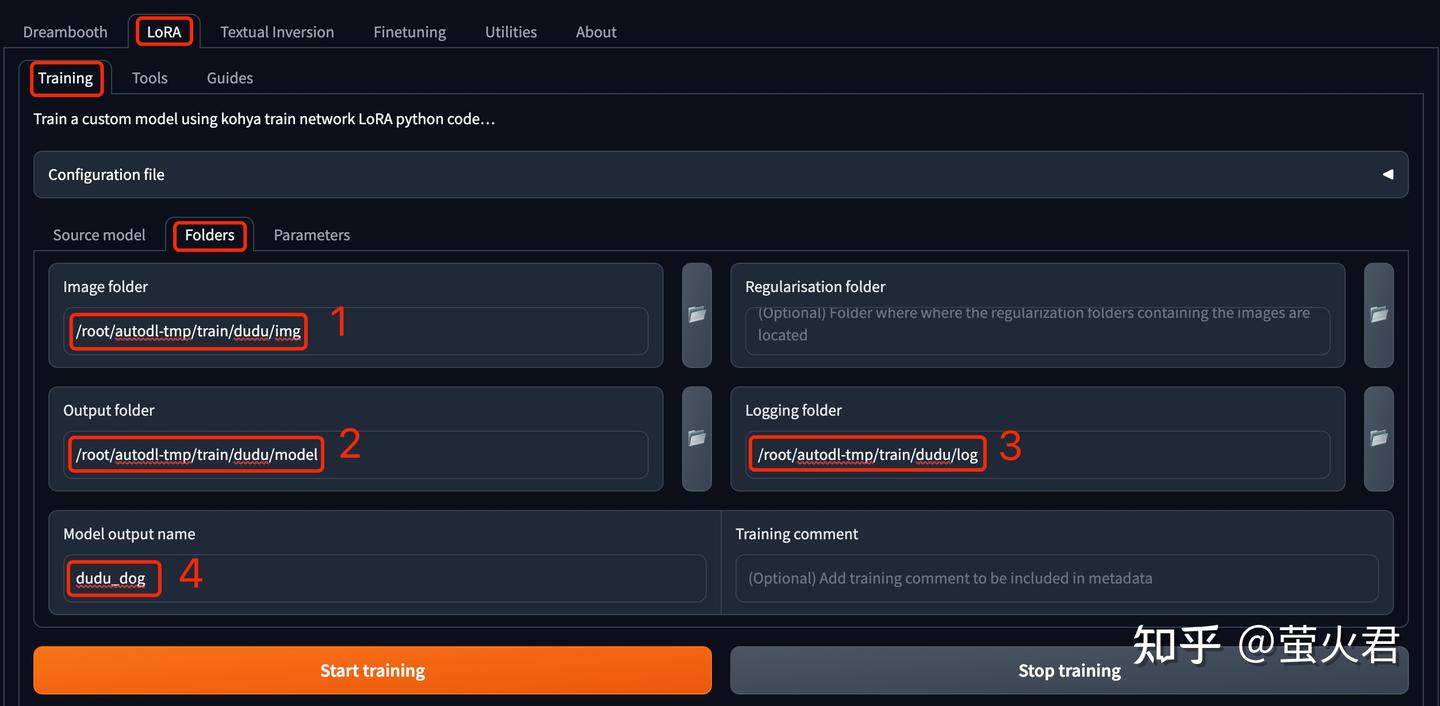The image size is (1440, 706).
Task: Go to the Utilities tab
Action: pyautogui.click(x=511, y=32)
